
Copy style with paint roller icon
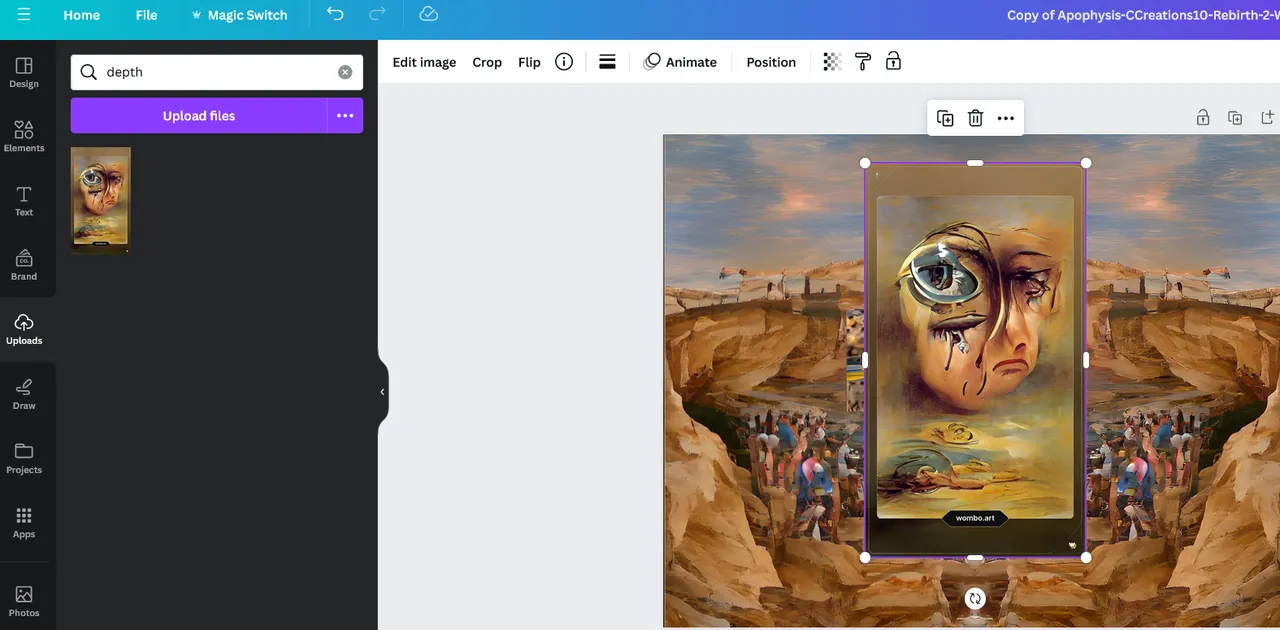[x=863, y=62]
